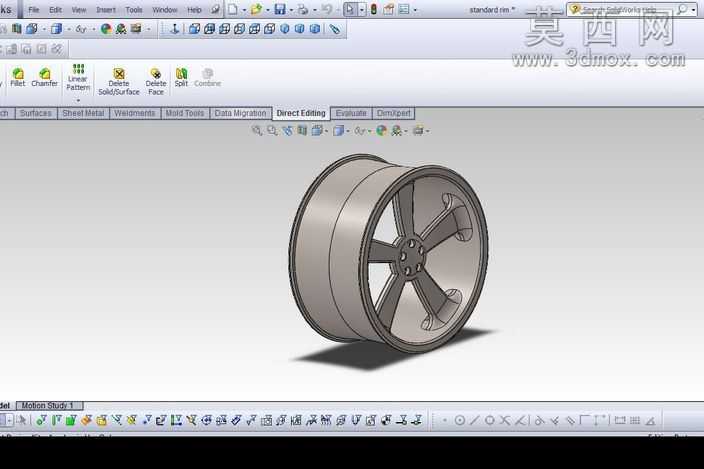Switch to the Data Migration tab
704x469 pixels.
click(240, 113)
